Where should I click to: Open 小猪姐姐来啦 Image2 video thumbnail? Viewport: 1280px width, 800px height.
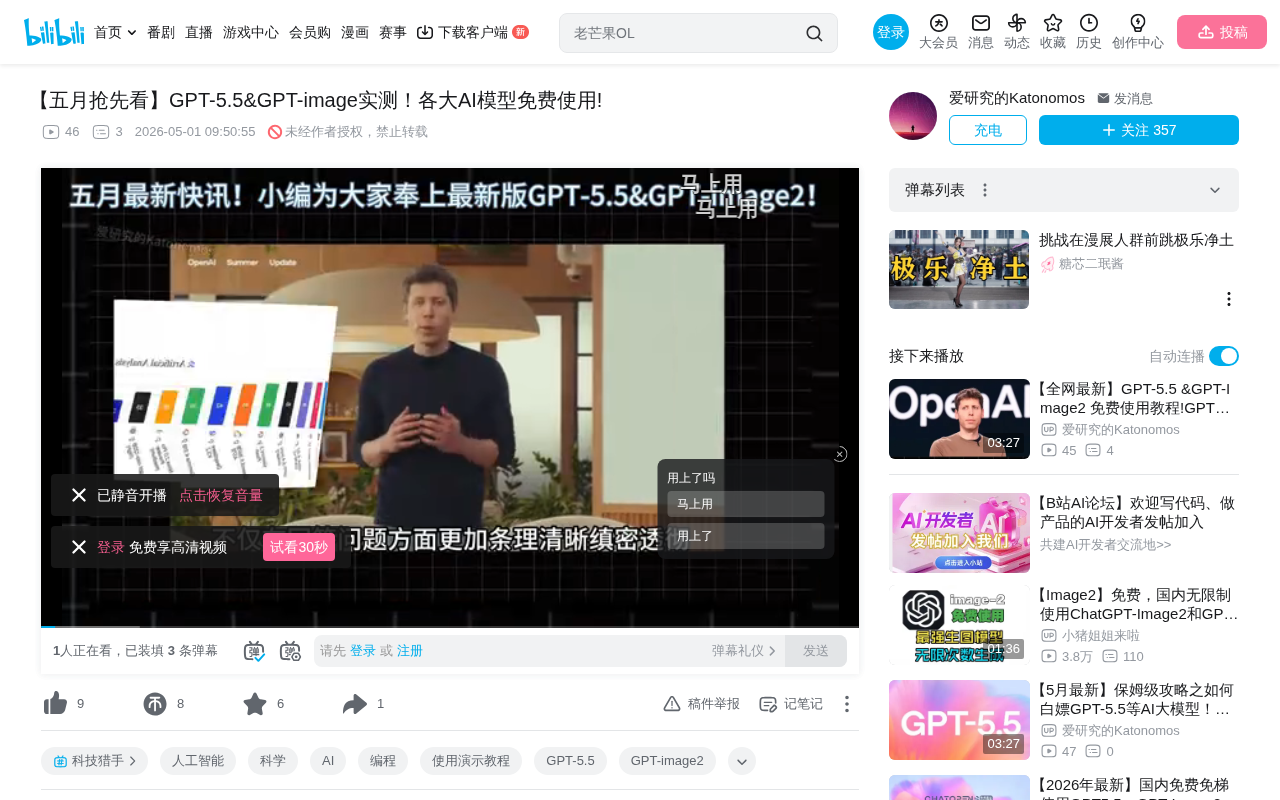pos(959,625)
